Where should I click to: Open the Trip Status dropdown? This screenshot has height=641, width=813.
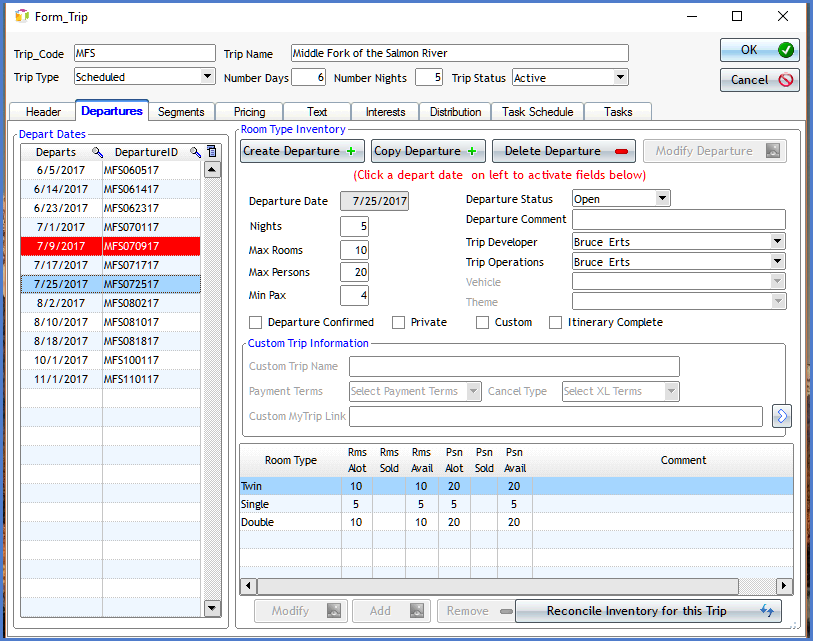coord(620,77)
